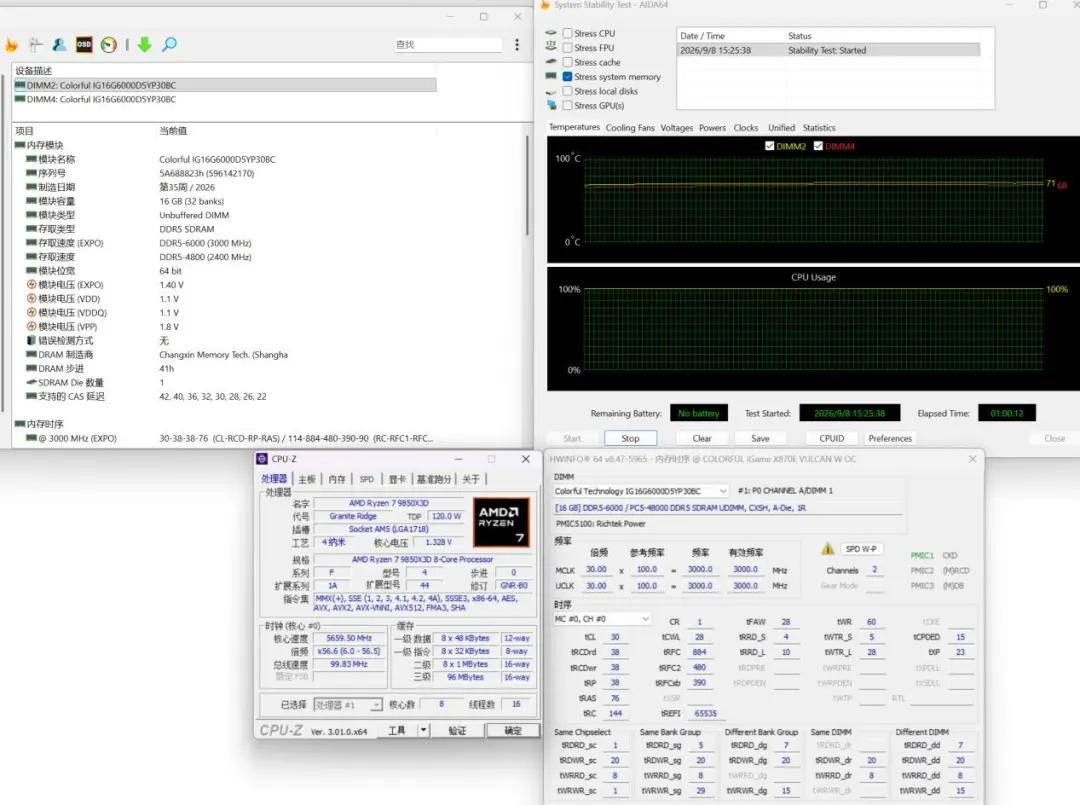Click the green download arrow icon
Viewport: 1080px width, 805px height.
coord(144,45)
